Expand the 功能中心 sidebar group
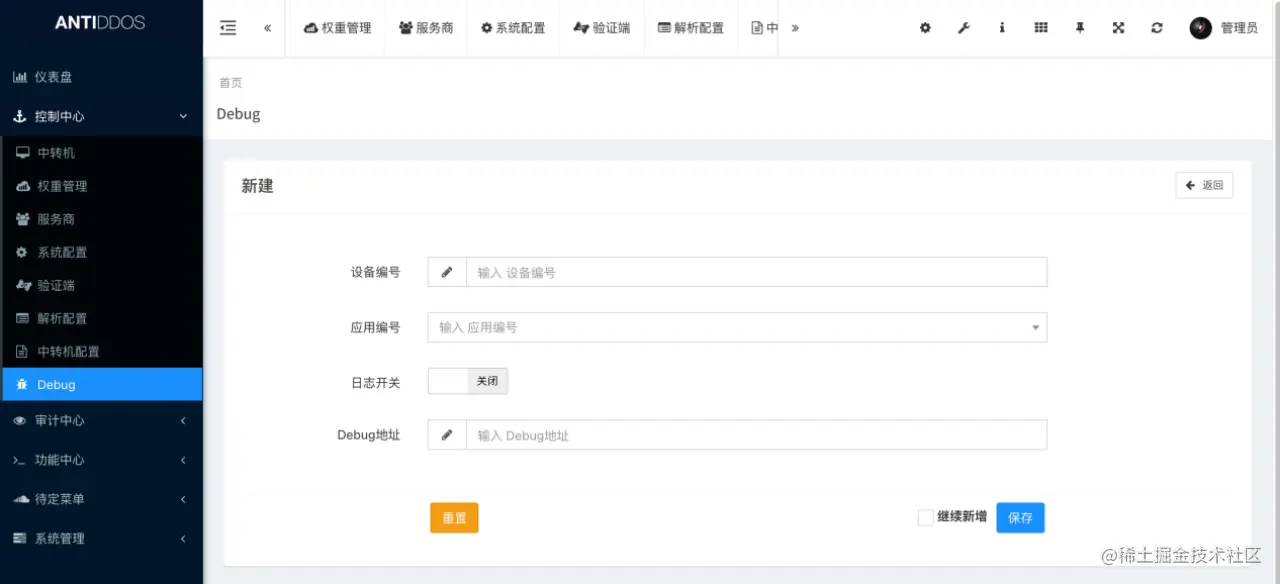The height and width of the screenshot is (584, 1280). pos(101,460)
